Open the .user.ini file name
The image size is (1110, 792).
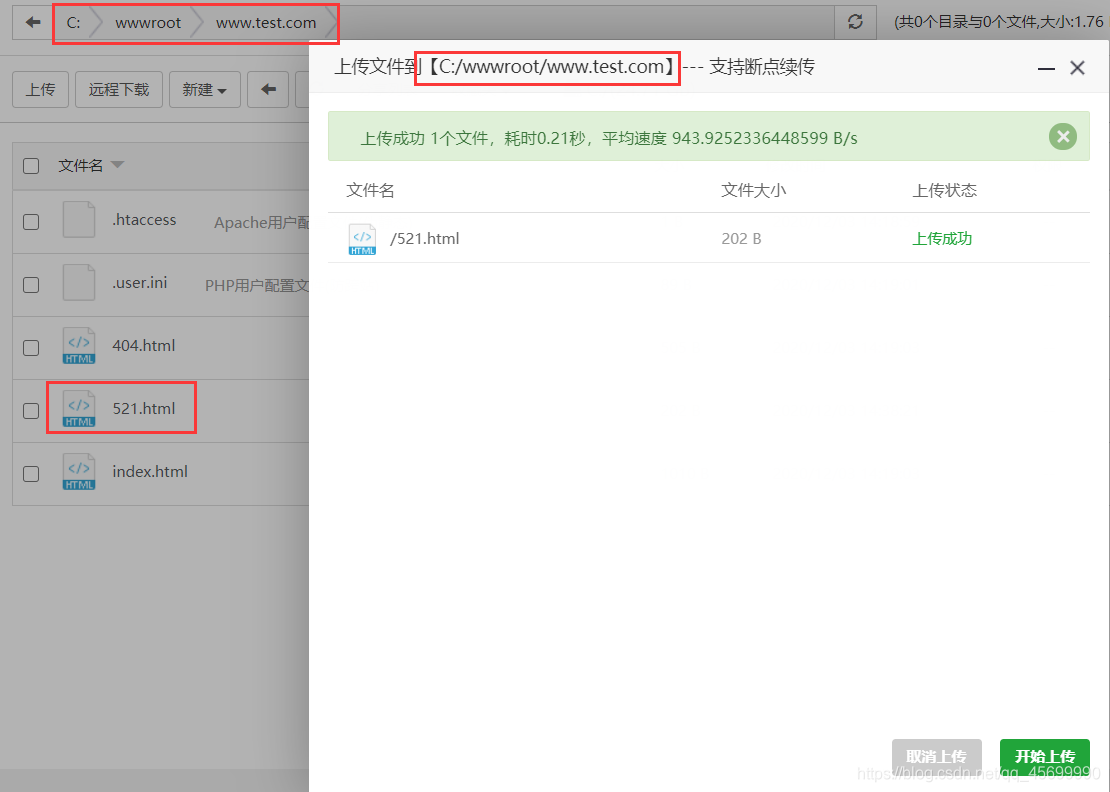coord(139,283)
